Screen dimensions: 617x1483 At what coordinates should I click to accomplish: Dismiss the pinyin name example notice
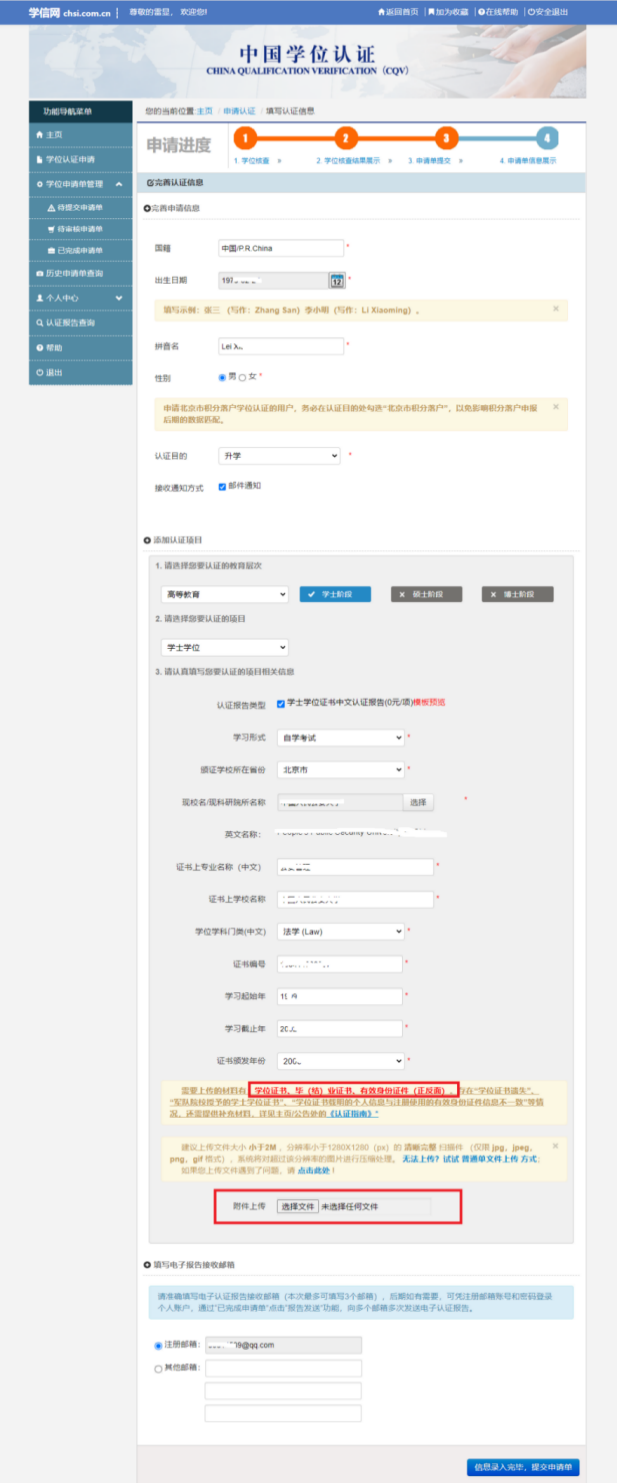point(556,309)
